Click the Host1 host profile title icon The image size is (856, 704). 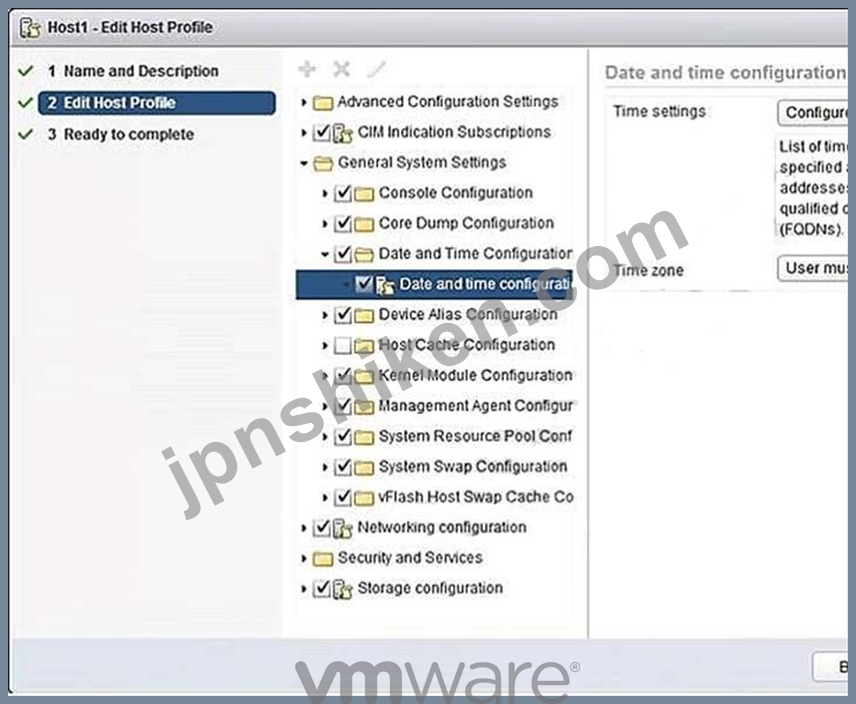coord(30,27)
